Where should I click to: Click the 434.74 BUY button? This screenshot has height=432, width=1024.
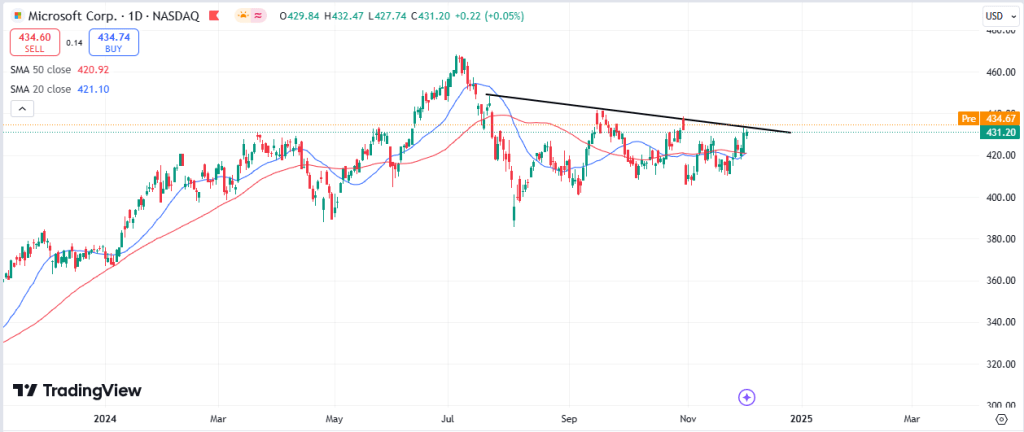point(114,41)
